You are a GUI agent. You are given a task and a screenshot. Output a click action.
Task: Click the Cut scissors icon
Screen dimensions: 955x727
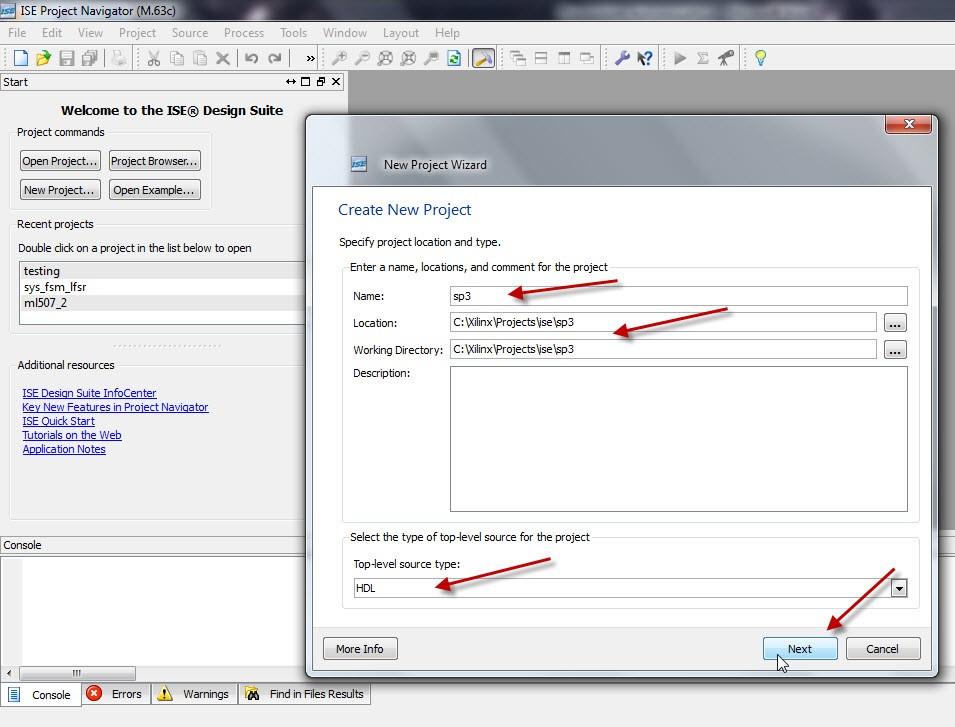point(153,58)
